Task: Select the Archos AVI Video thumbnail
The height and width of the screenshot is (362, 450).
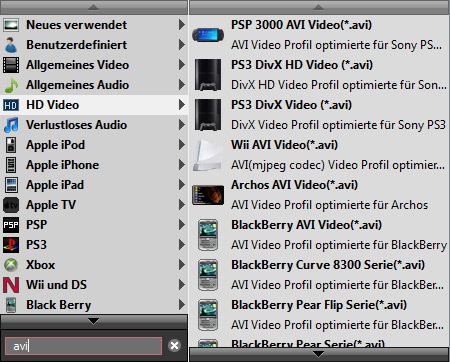Action: pyautogui.click(x=208, y=195)
